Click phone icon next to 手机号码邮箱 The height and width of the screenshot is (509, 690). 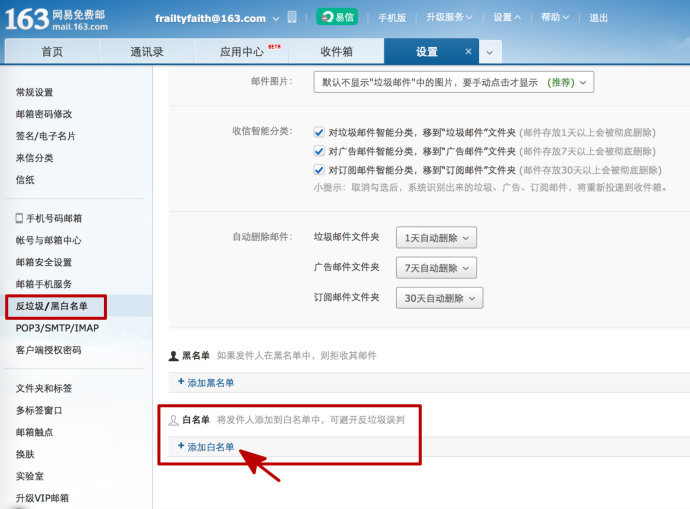(19, 218)
